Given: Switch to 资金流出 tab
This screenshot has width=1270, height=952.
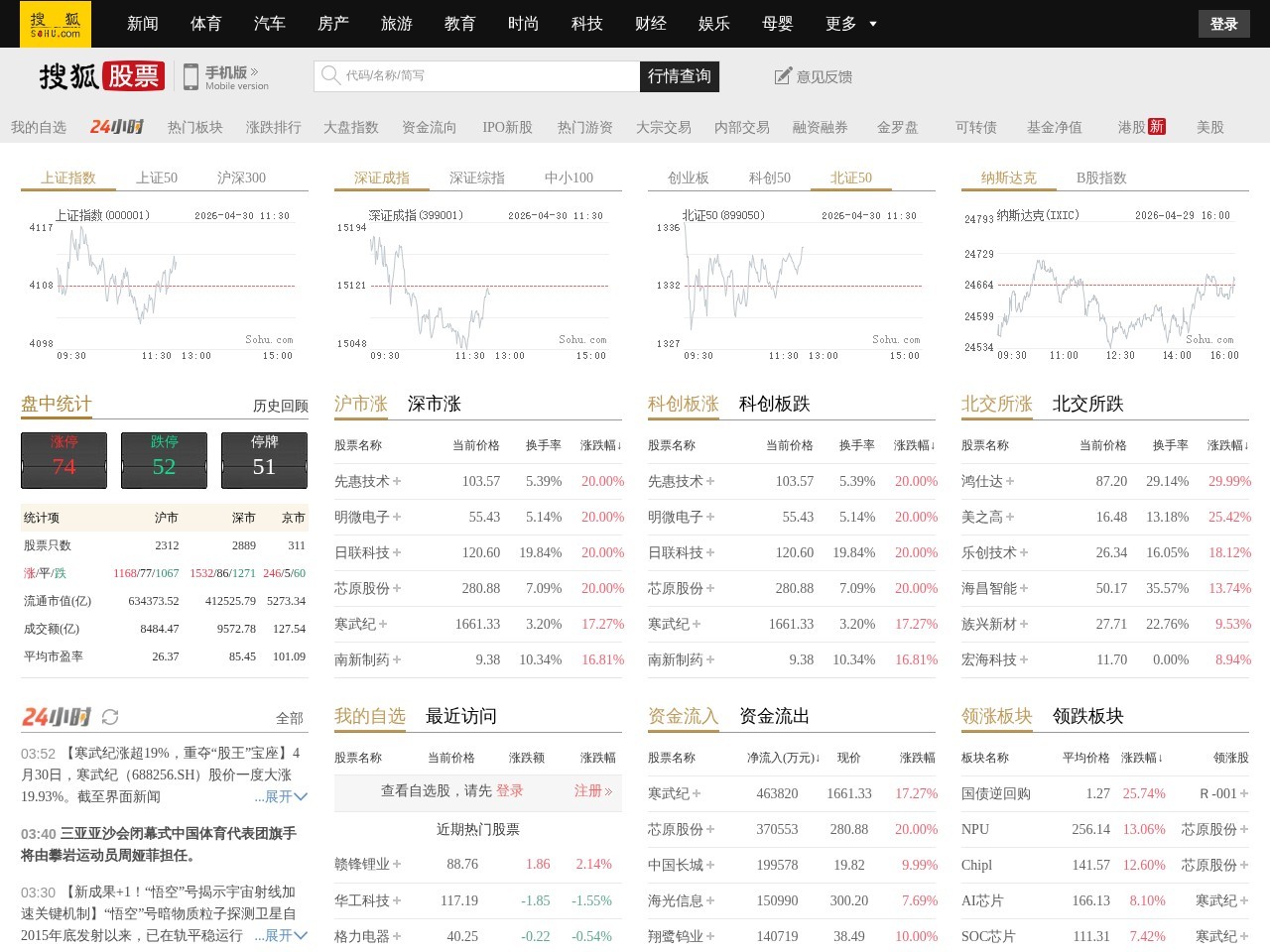Looking at the screenshot, I should coord(775,716).
